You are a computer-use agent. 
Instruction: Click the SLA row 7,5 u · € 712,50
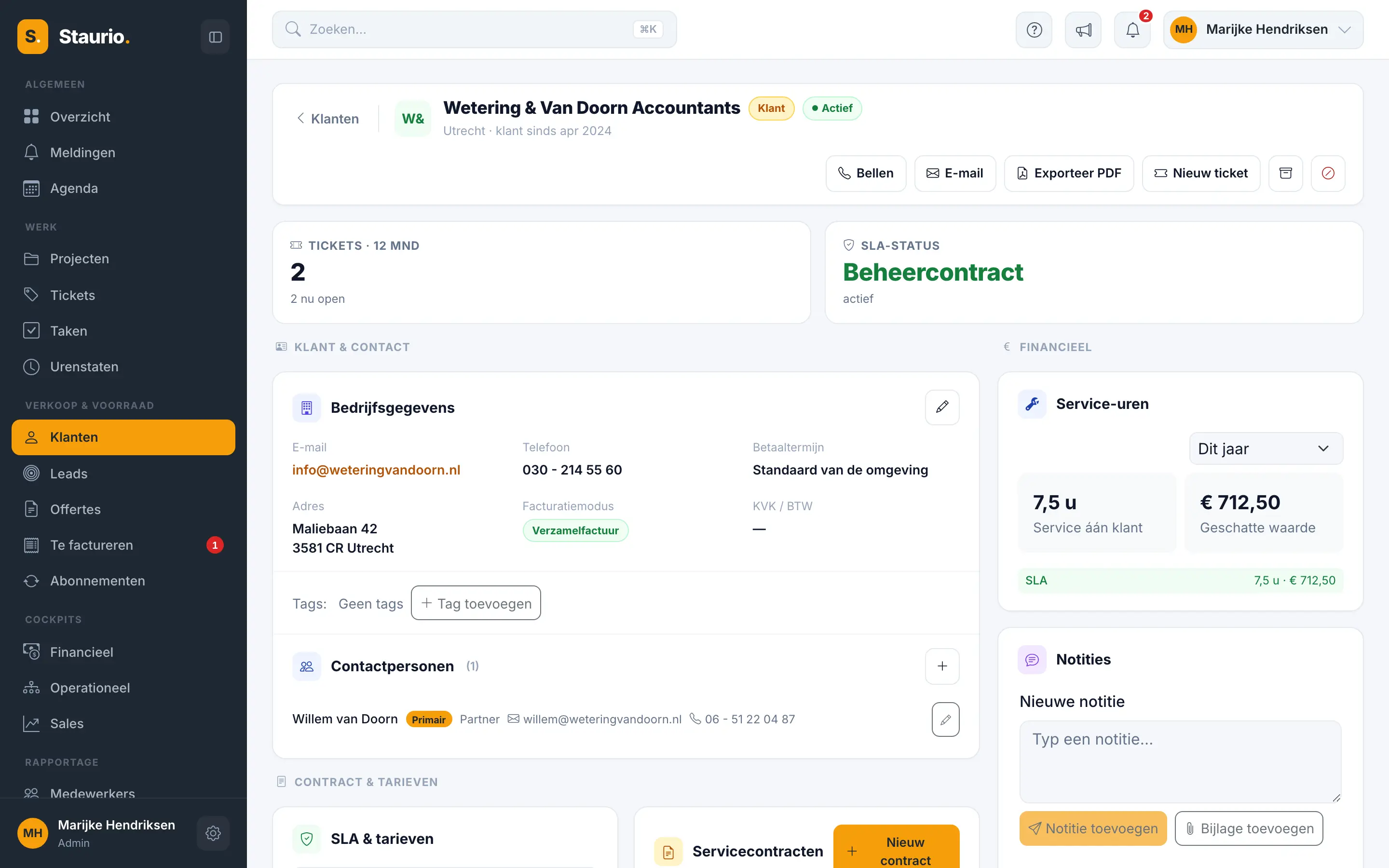point(1180,581)
